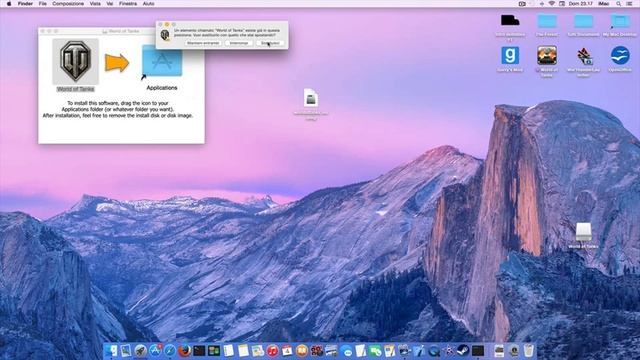The width and height of the screenshot is (640, 360).
Task: Launch Firefox from the Dock
Action: (184, 351)
